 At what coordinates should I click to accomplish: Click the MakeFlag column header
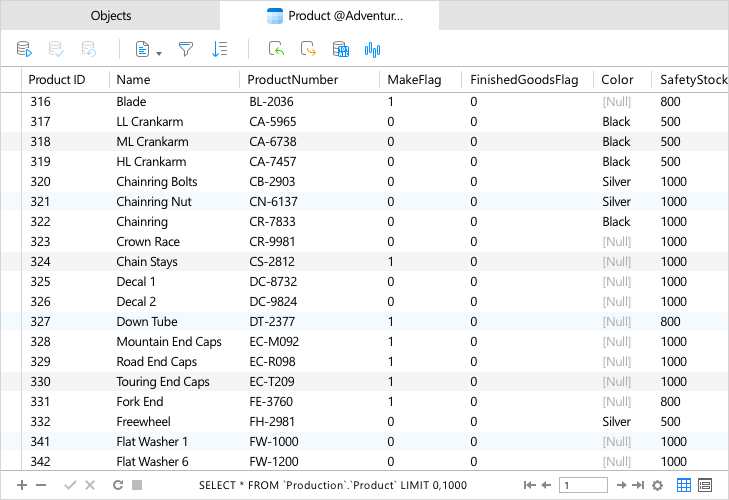(421, 80)
